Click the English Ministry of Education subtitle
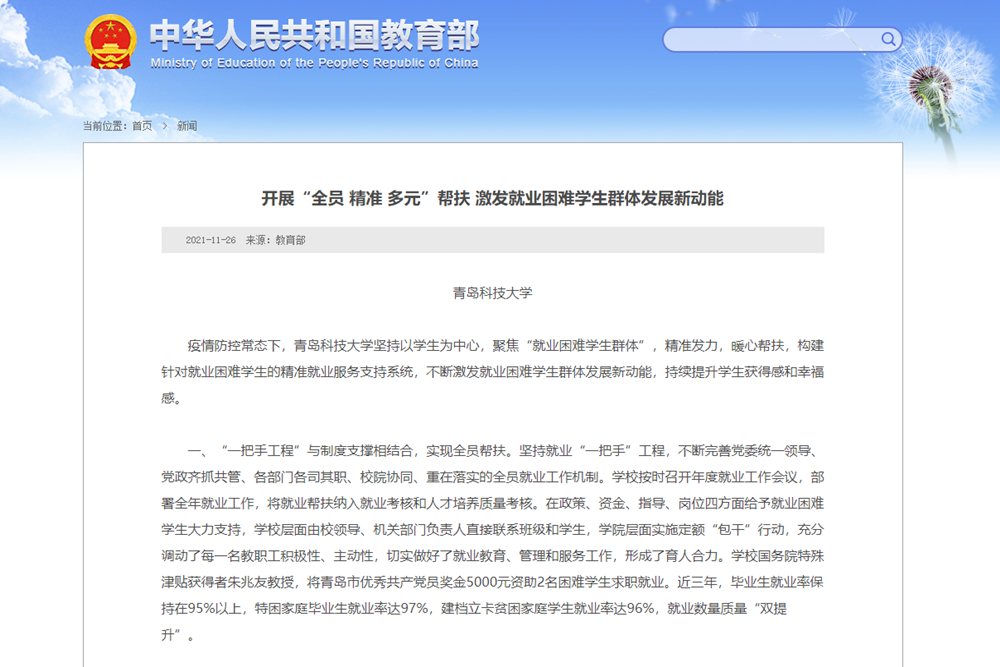 click(x=314, y=63)
